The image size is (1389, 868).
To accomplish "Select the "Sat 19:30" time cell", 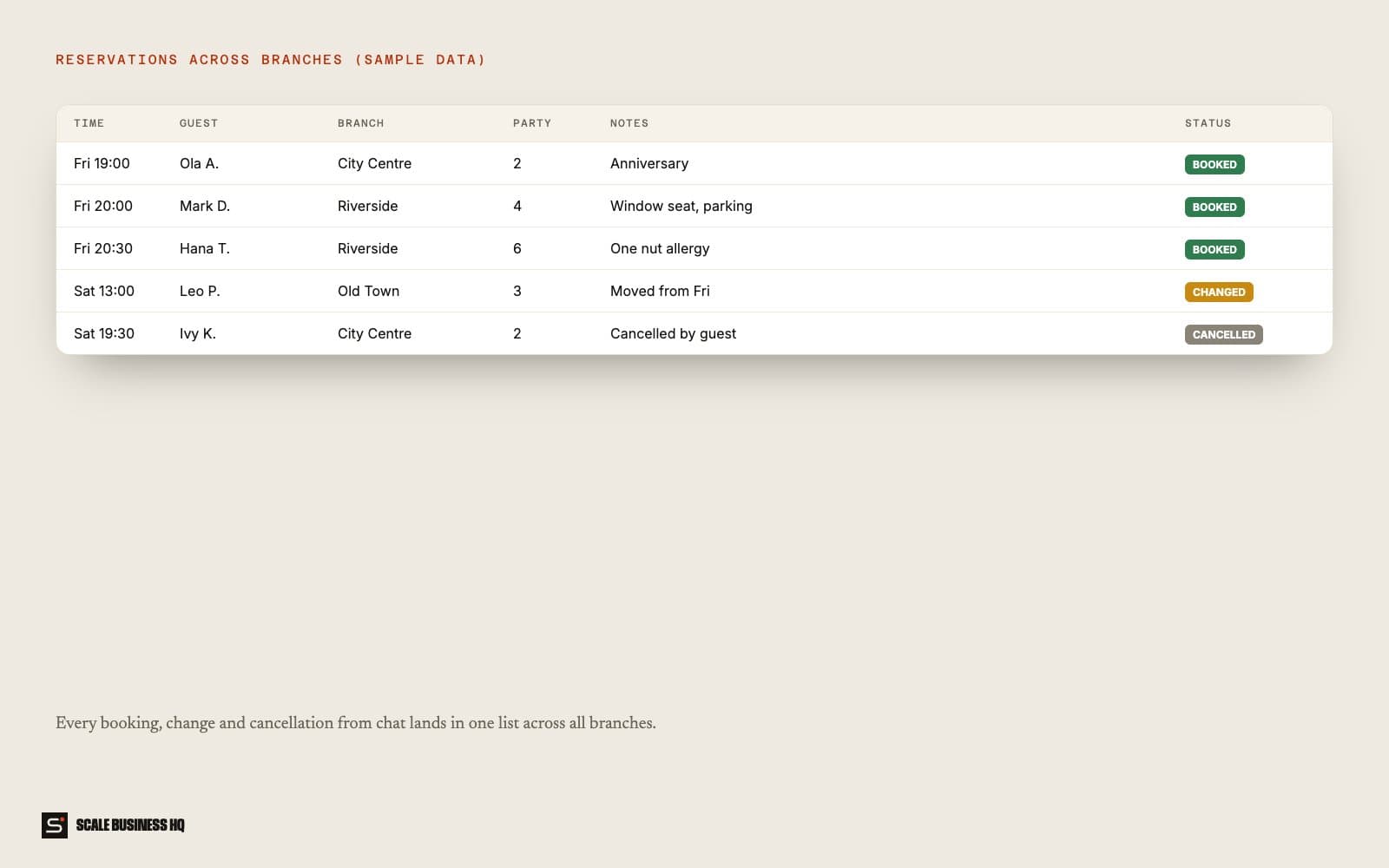I will tap(104, 333).
